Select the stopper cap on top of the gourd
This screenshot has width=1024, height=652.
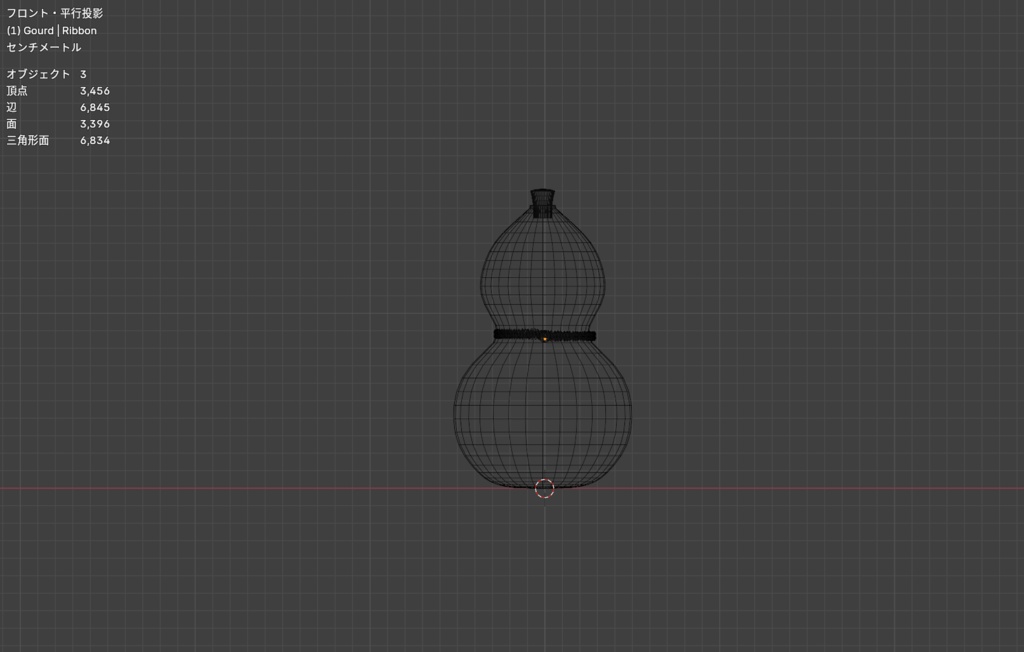[x=542, y=203]
